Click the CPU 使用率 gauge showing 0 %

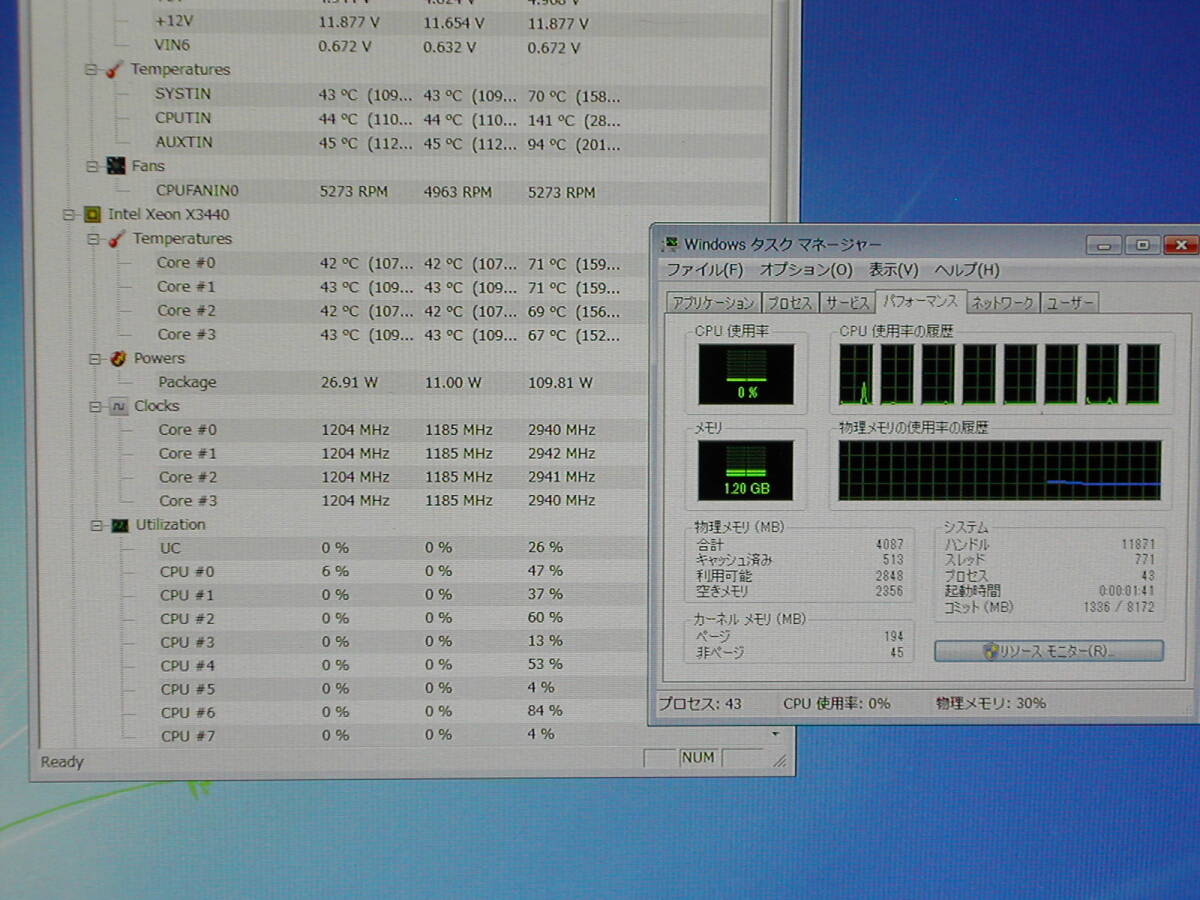pyautogui.click(x=746, y=375)
